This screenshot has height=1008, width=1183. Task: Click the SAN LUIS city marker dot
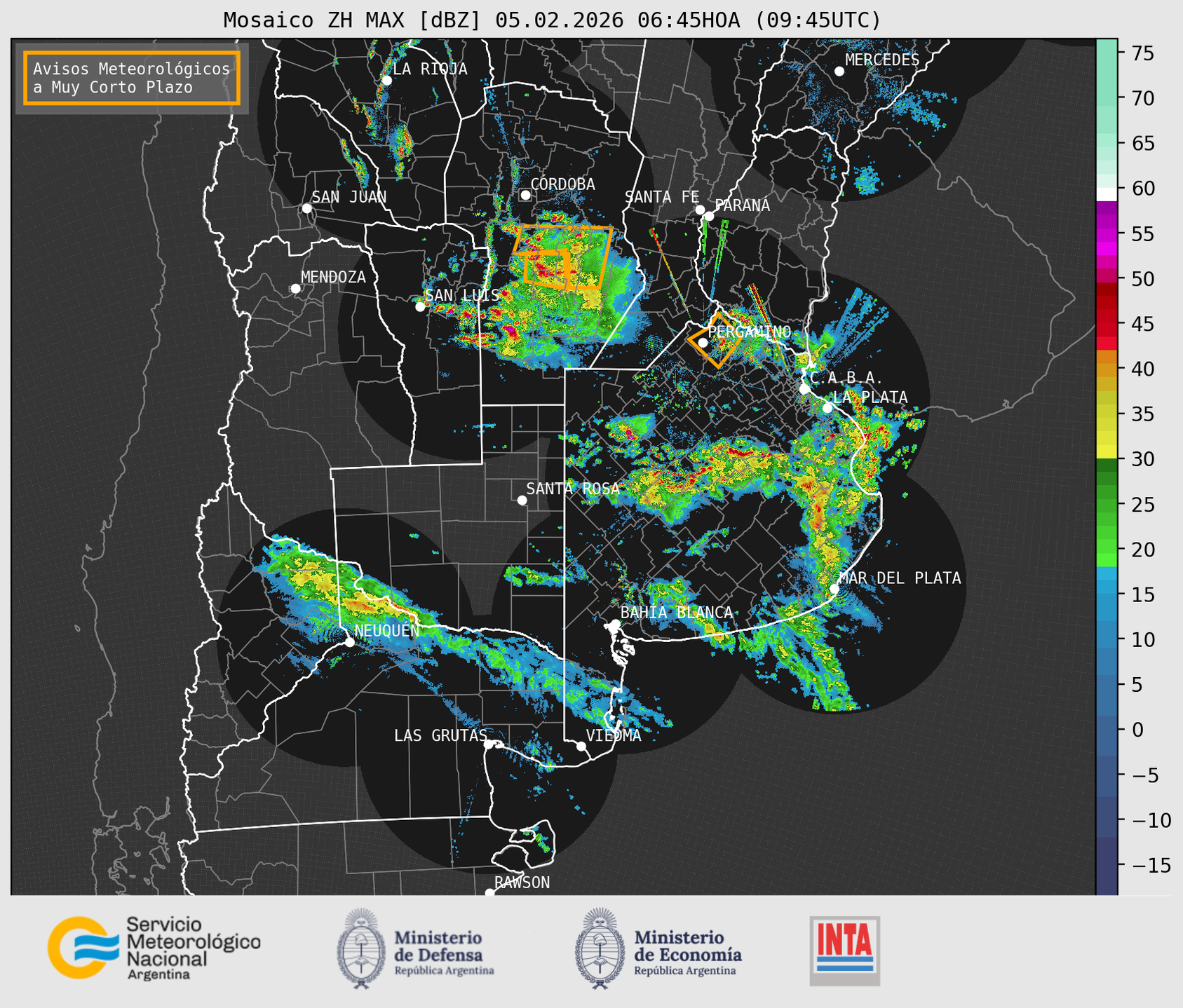pos(420,306)
